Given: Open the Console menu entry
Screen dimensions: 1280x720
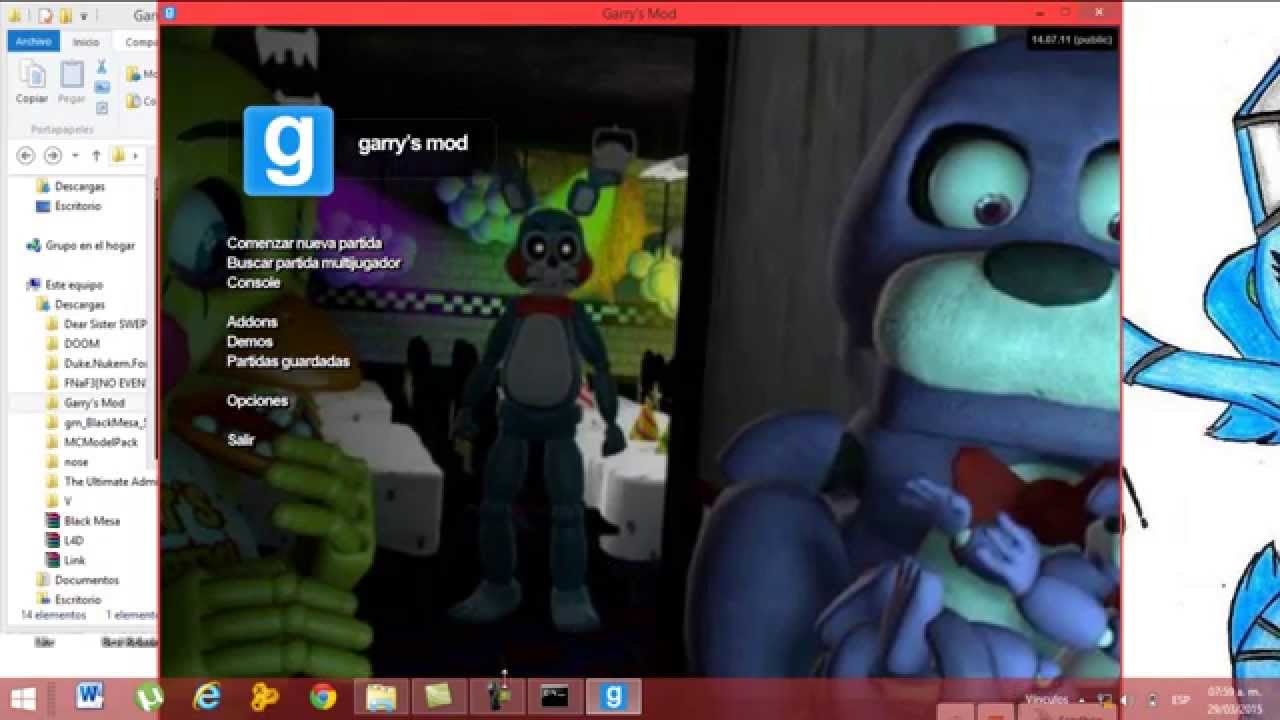Looking at the screenshot, I should [x=253, y=283].
